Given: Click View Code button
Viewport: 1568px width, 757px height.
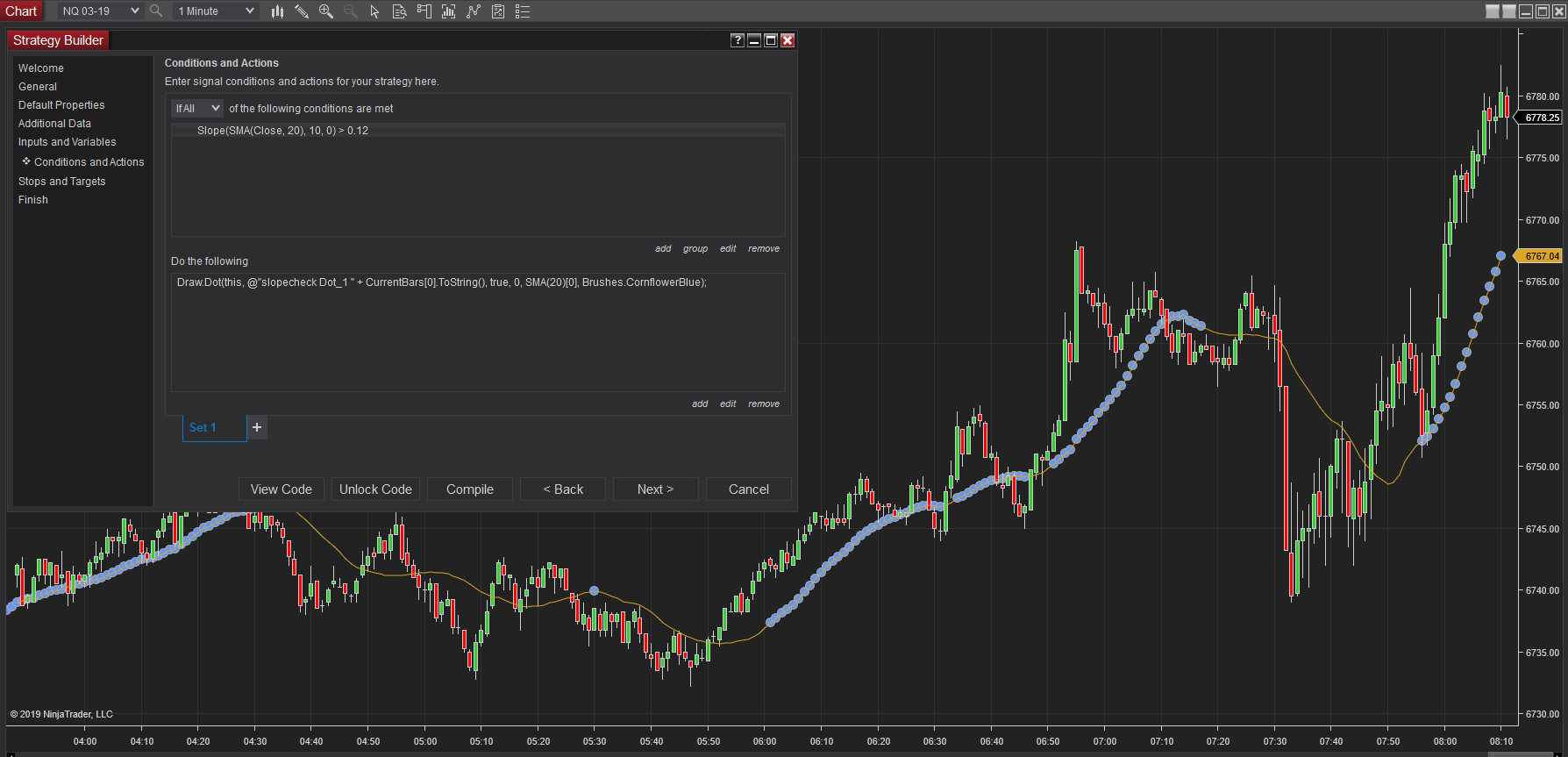Looking at the screenshot, I should point(282,489).
